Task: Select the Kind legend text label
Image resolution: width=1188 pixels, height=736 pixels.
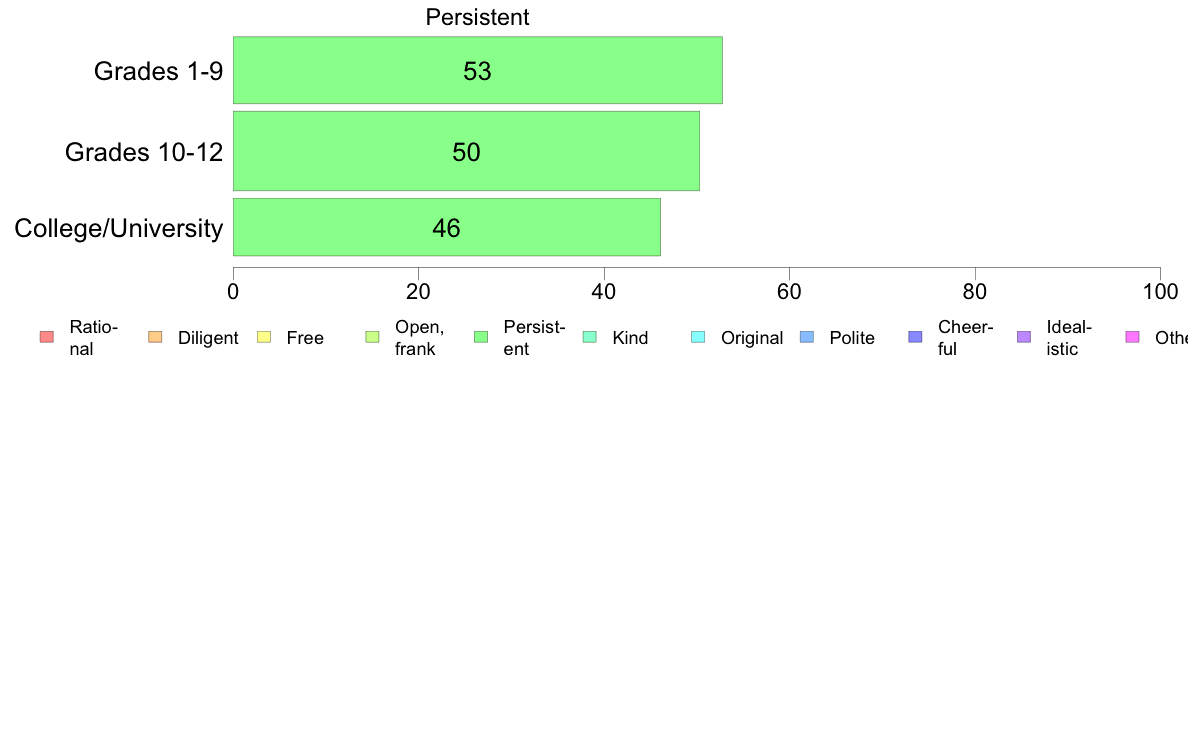Action: [x=630, y=338]
